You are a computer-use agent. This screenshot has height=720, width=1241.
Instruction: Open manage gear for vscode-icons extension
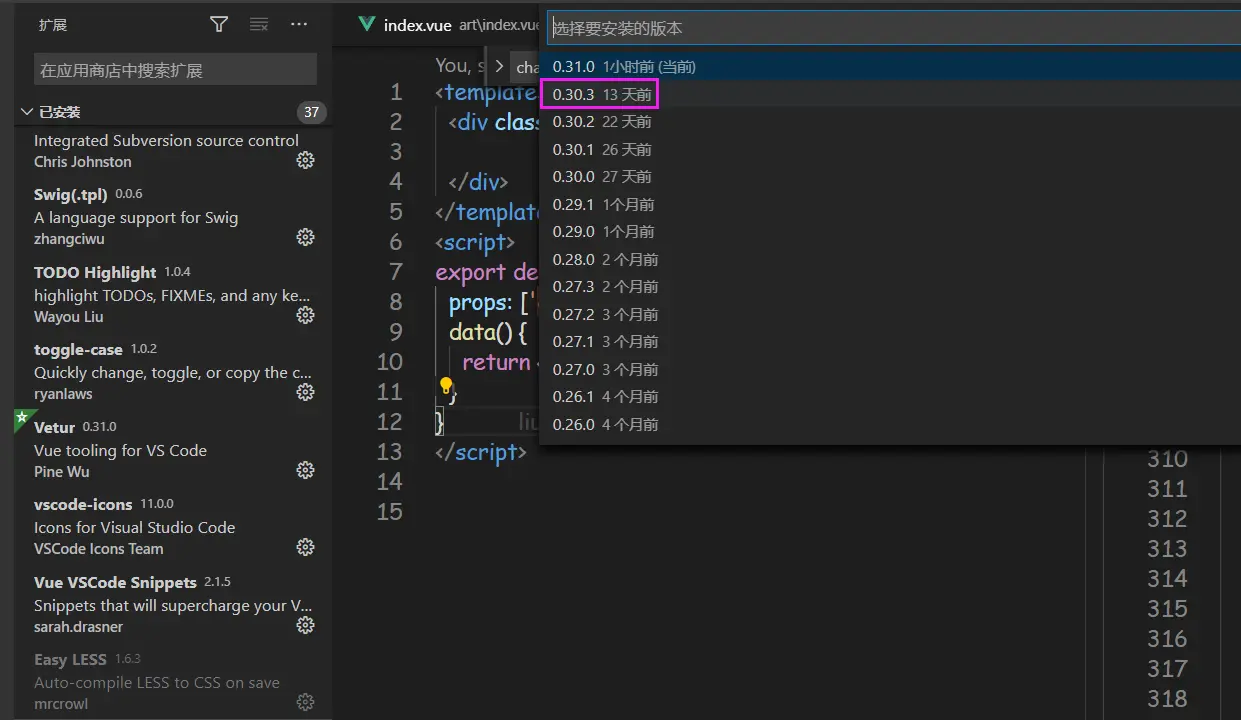click(x=306, y=547)
